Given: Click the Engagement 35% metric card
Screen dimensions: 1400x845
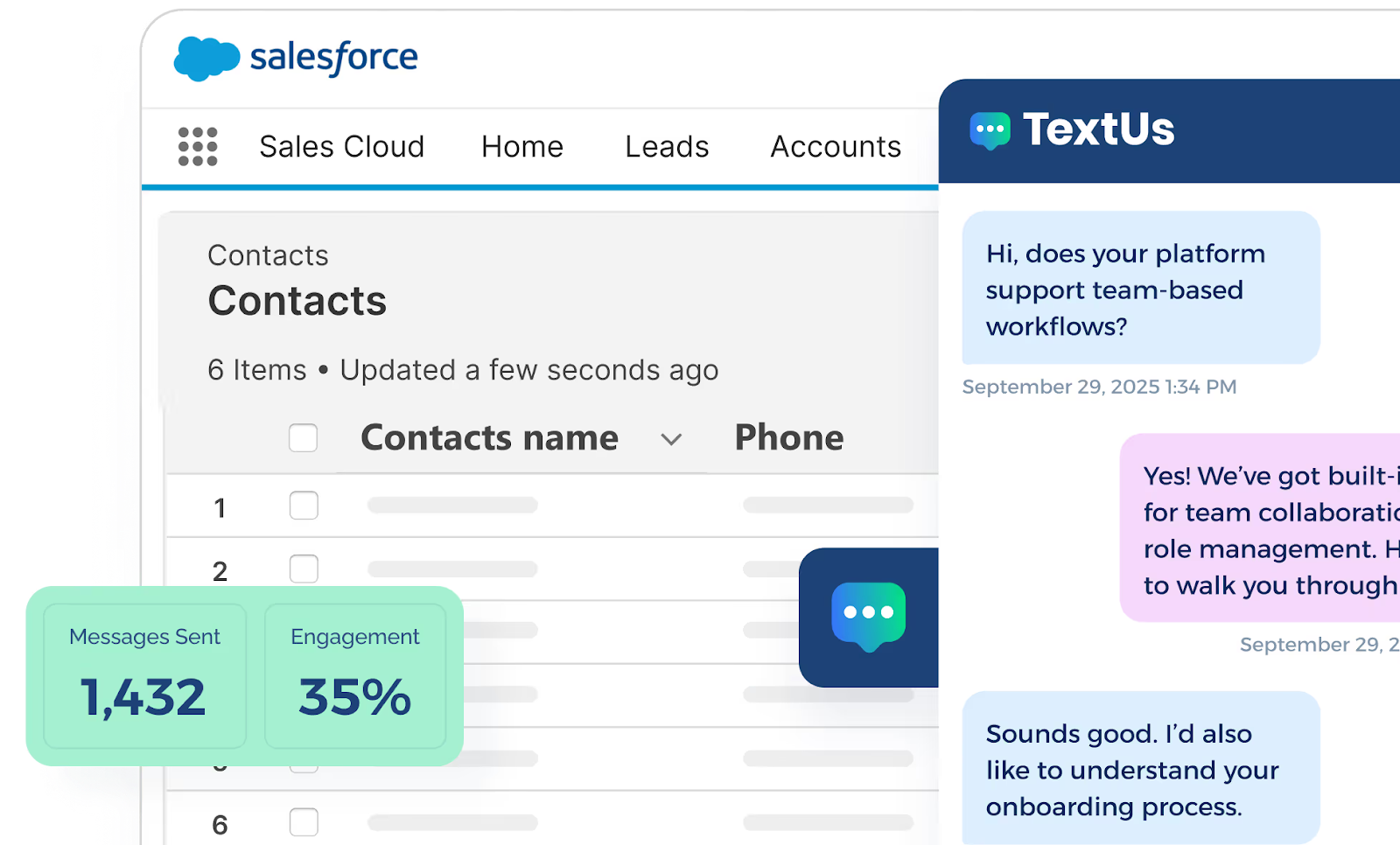Looking at the screenshot, I should click(355, 674).
